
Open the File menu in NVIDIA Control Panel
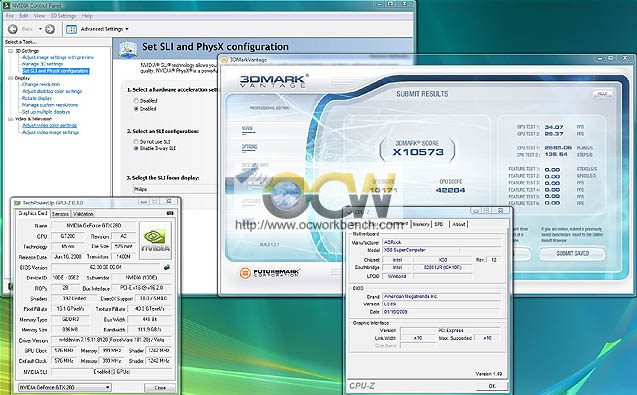[10, 16]
